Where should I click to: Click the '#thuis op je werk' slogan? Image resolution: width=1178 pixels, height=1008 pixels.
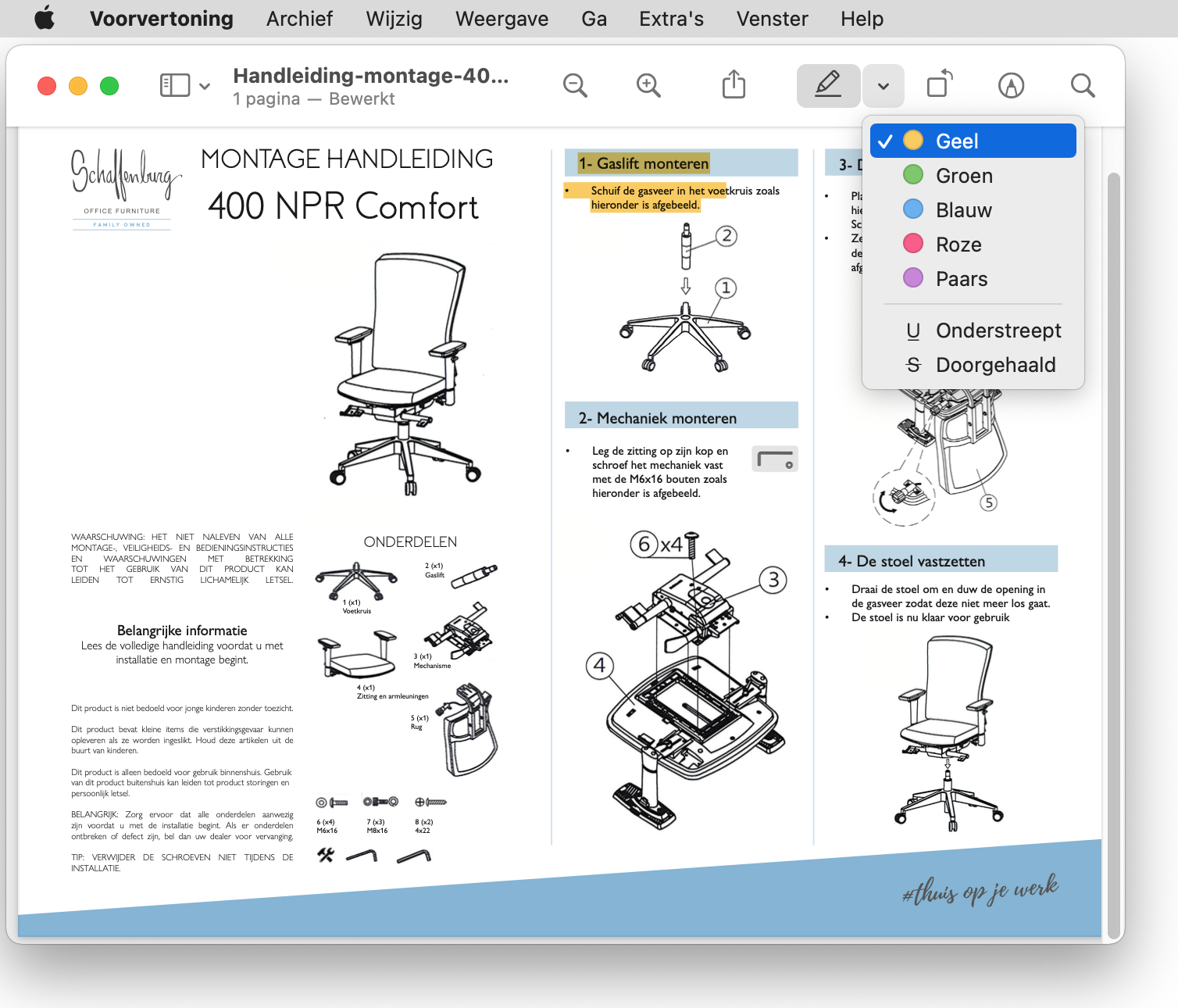(x=980, y=889)
